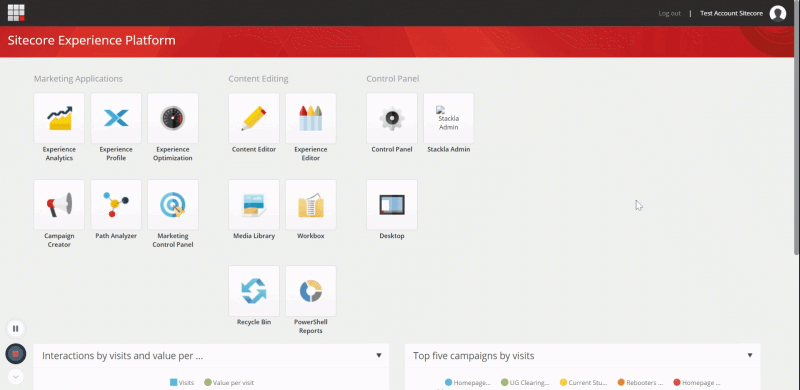Launch PowerShell Reports

tap(311, 291)
